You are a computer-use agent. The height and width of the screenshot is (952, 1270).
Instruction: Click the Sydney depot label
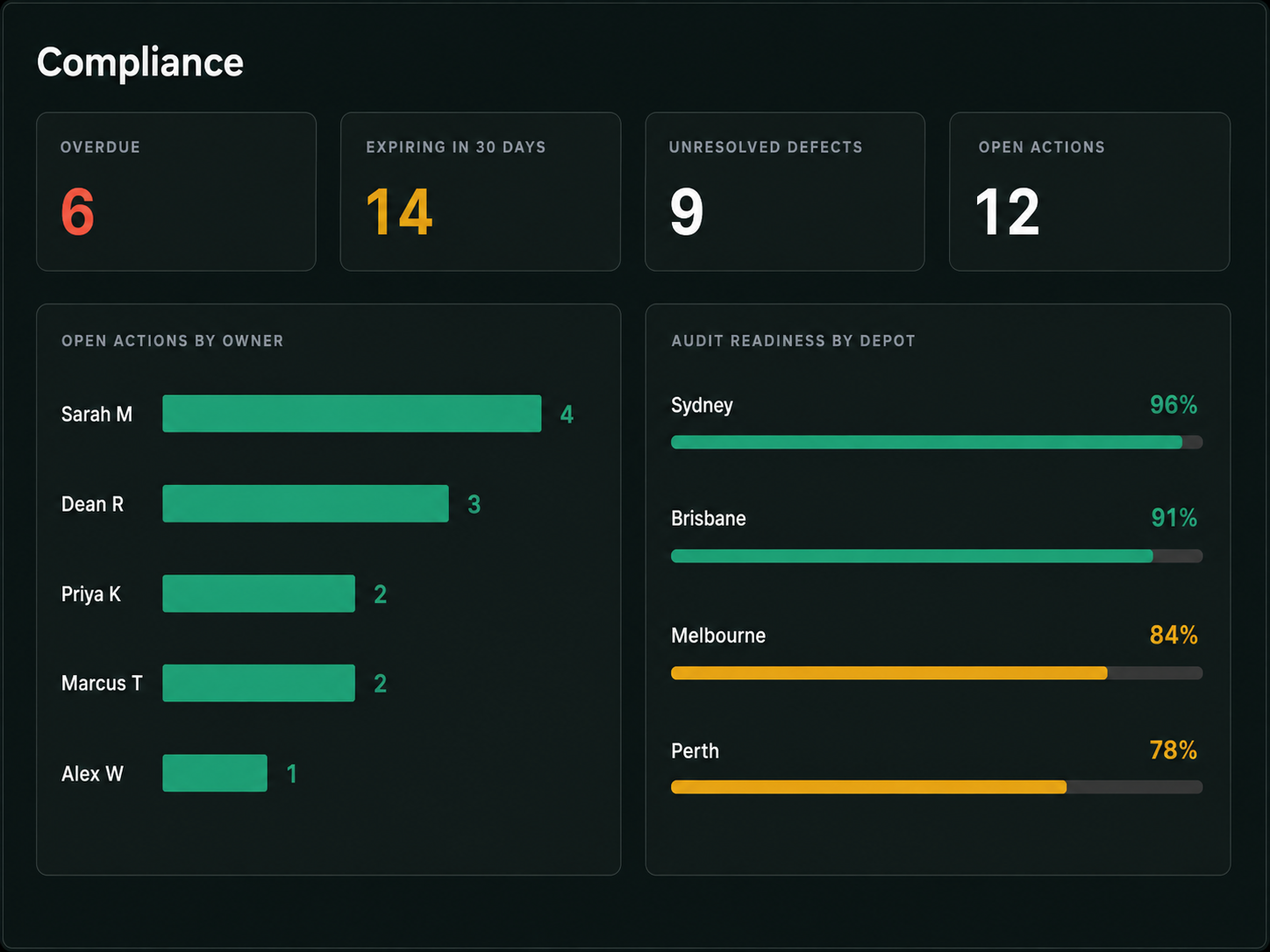pyautogui.click(x=702, y=405)
